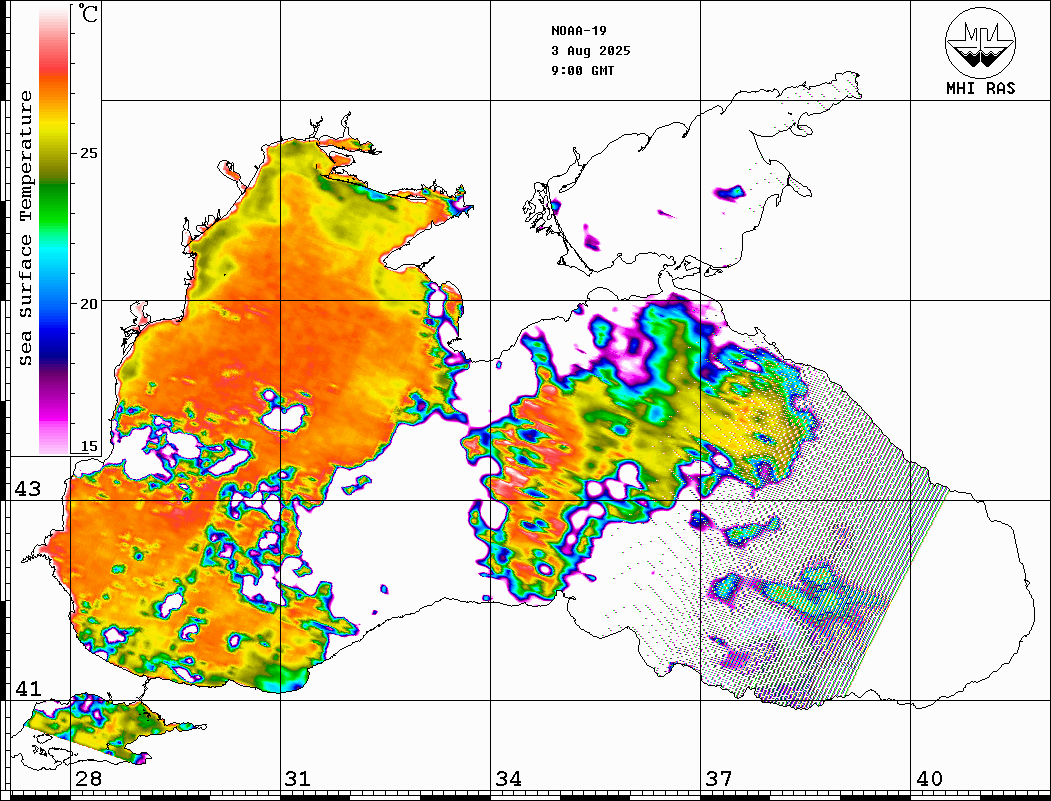This screenshot has width=1051, height=801.
Task: Click the time label '9:00 GMT'
Action: coord(582,71)
